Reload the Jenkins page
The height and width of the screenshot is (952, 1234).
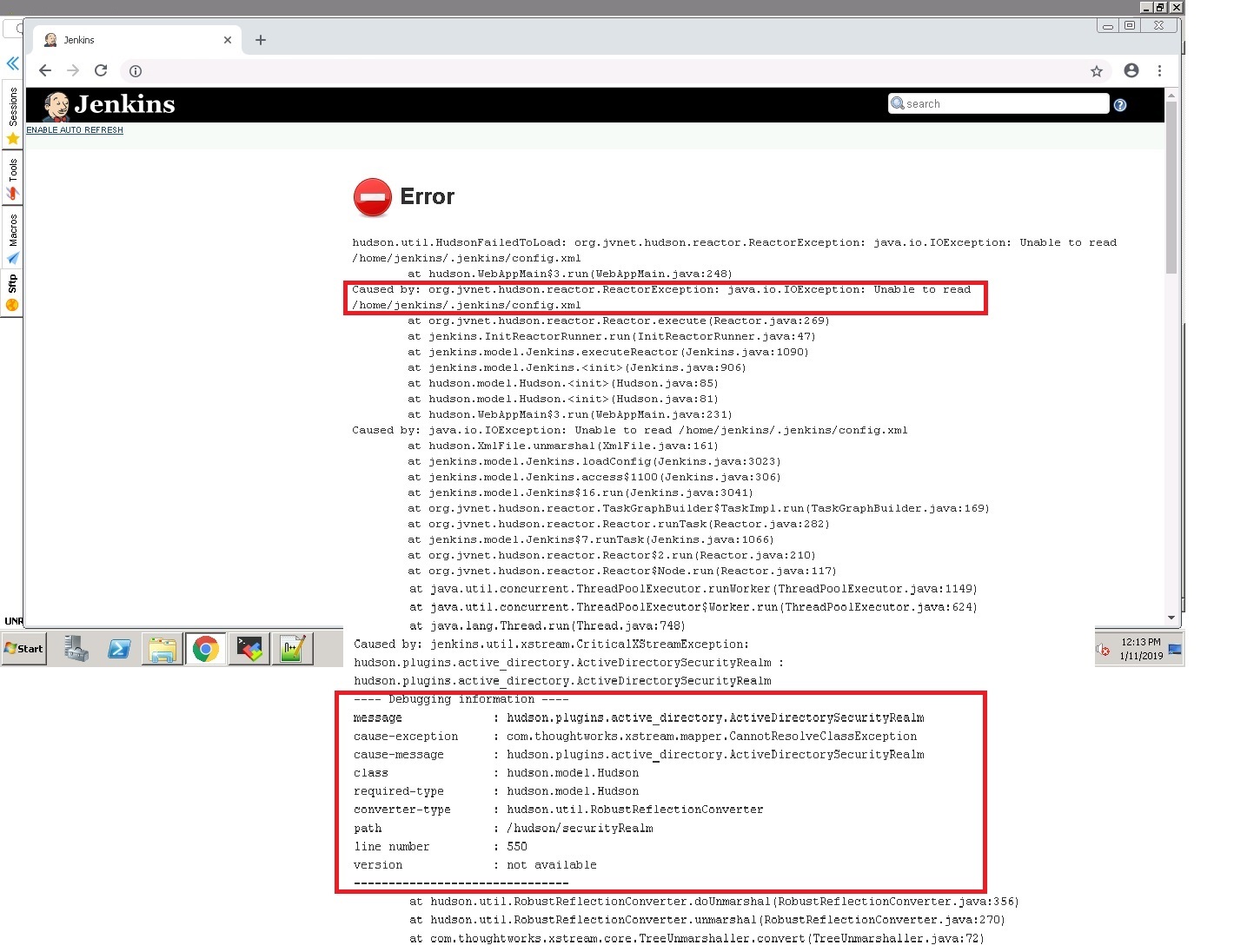101,70
